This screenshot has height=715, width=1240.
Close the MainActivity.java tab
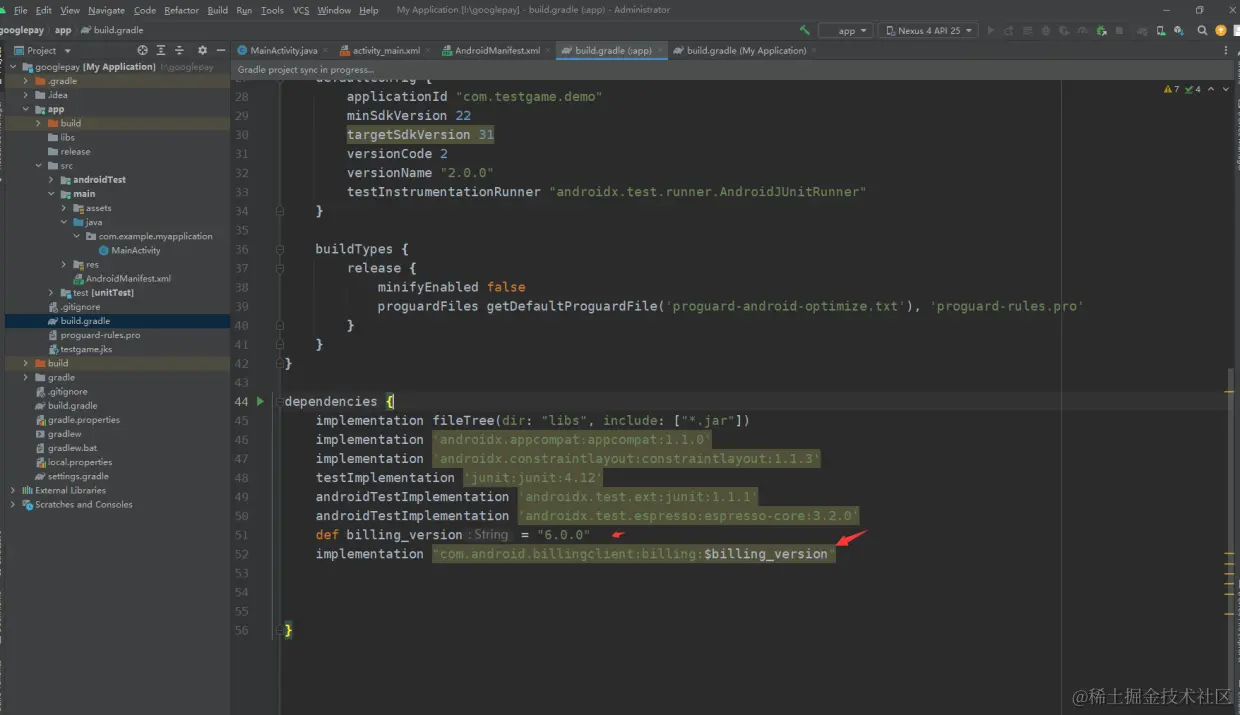point(327,50)
